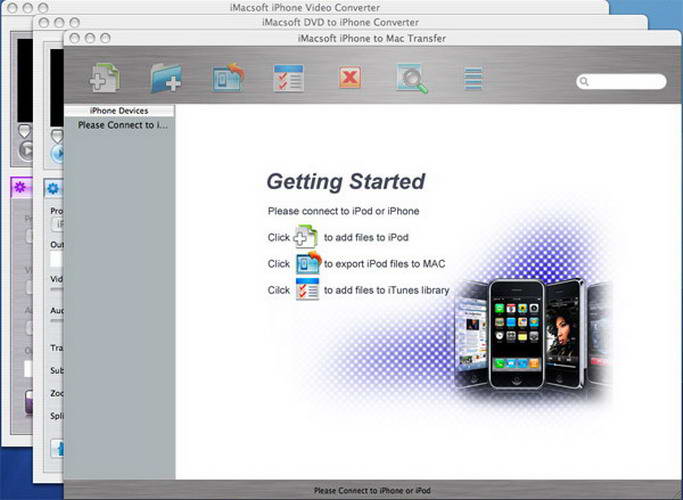Click the 'to export iPod files to MAC' text
This screenshot has height=500, width=683.
click(x=385, y=264)
